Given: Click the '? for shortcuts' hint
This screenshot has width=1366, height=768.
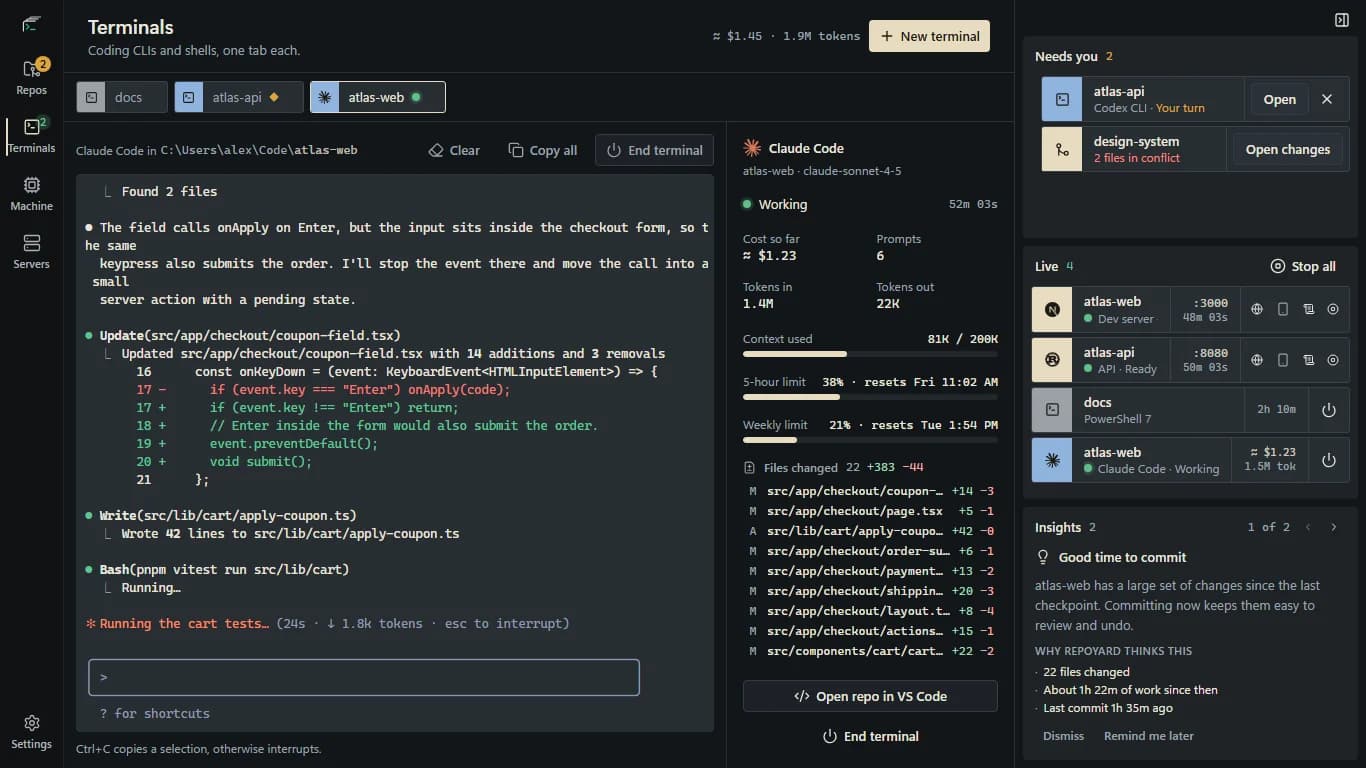Looking at the screenshot, I should click(155, 713).
